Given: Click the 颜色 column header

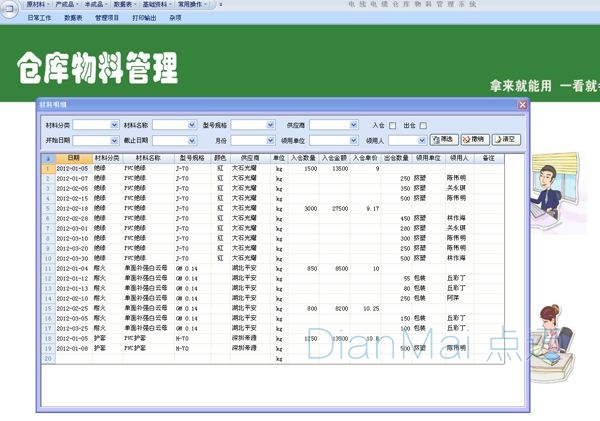Looking at the screenshot, I should pos(220,158).
